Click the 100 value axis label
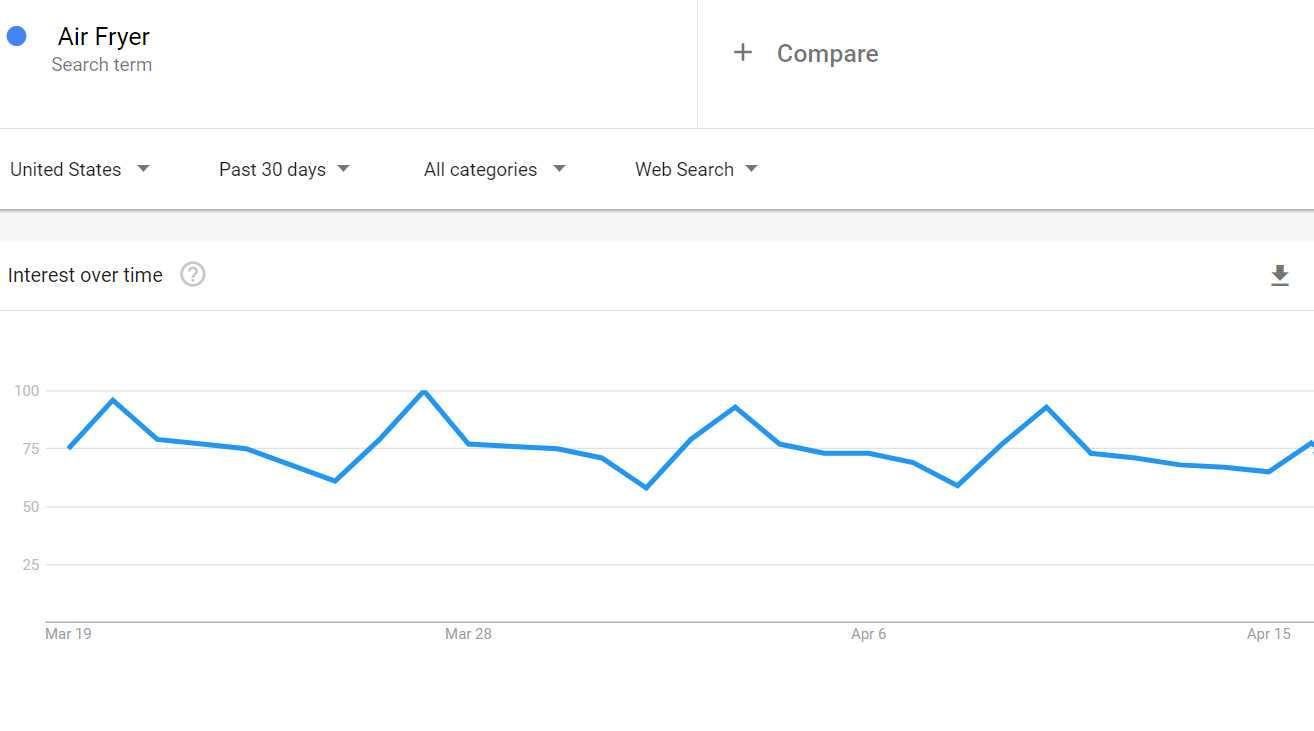The height and width of the screenshot is (731, 1314). point(26,391)
